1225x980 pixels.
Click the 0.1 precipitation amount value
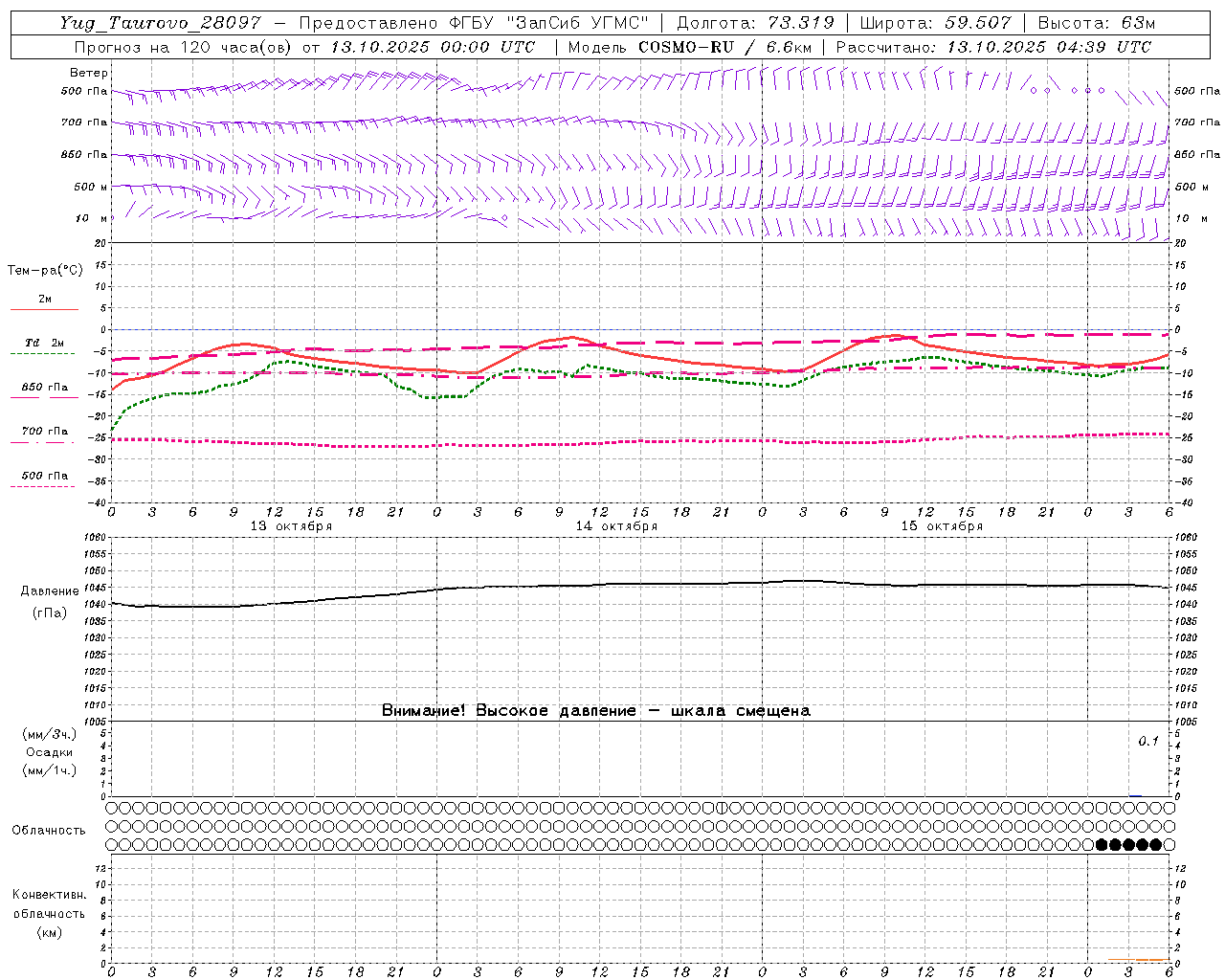(x=1148, y=742)
